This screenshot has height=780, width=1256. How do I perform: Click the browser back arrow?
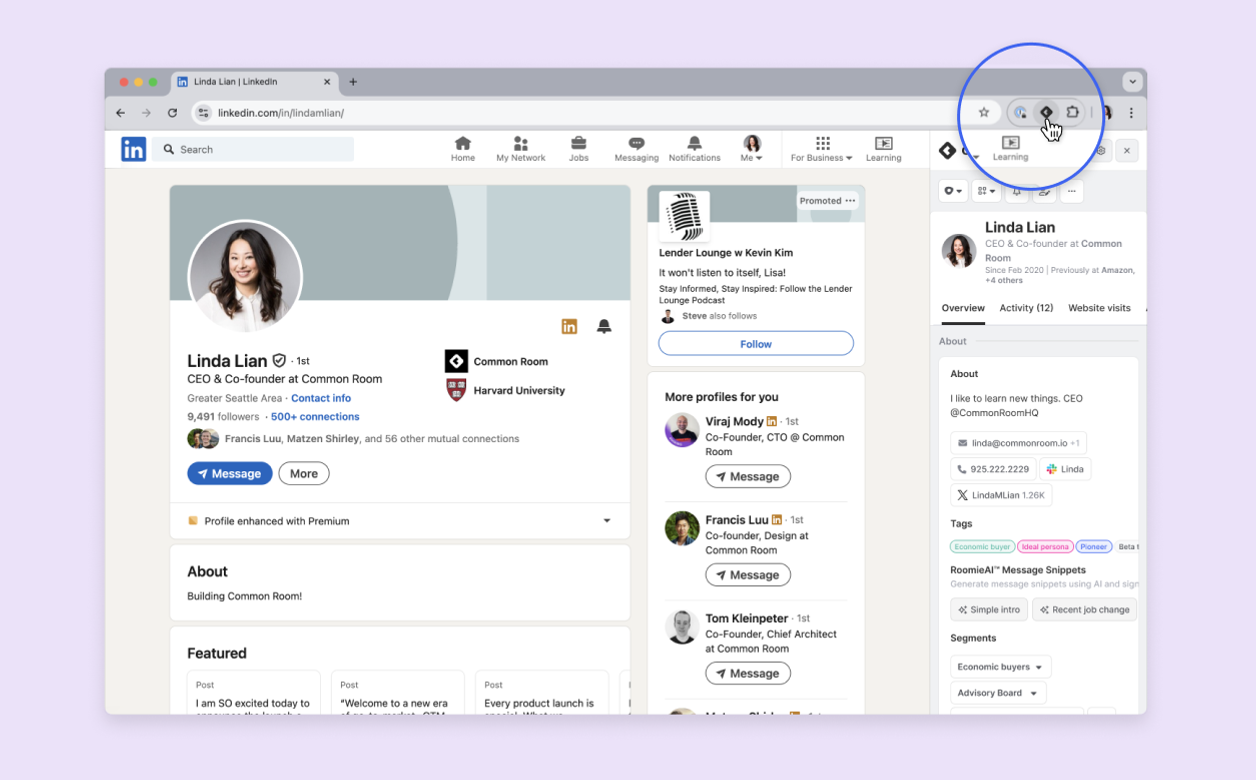pos(121,113)
